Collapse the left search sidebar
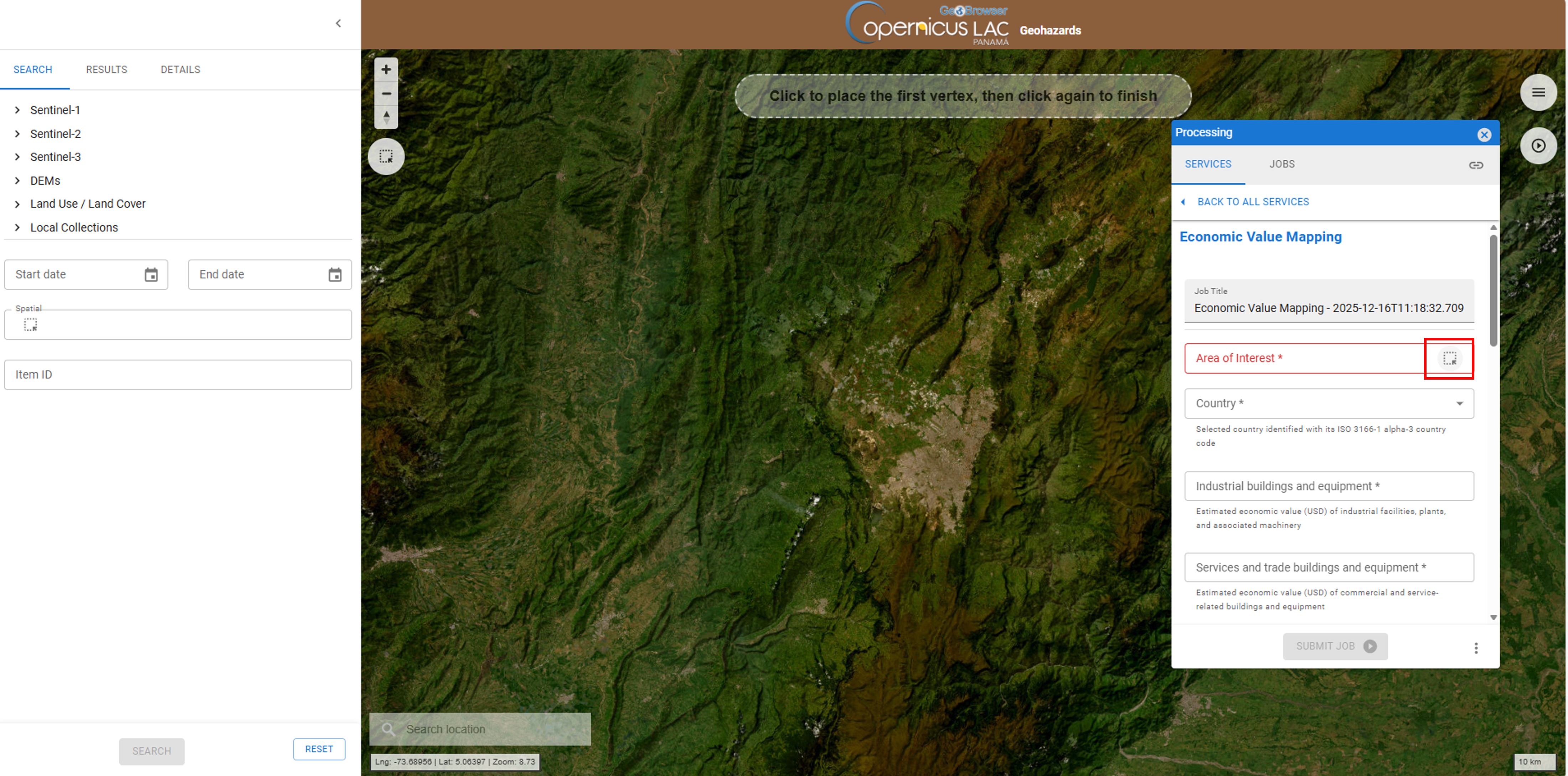 click(339, 24)
